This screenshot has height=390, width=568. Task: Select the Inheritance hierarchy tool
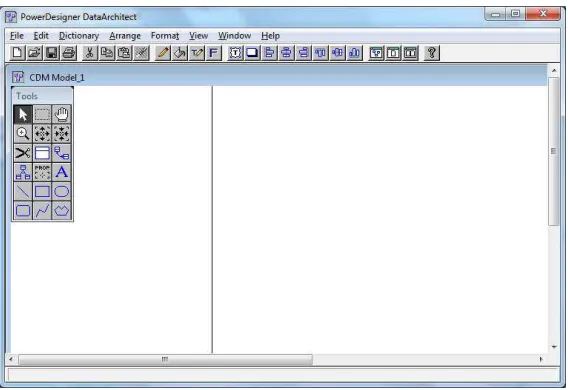click(23, 172)
